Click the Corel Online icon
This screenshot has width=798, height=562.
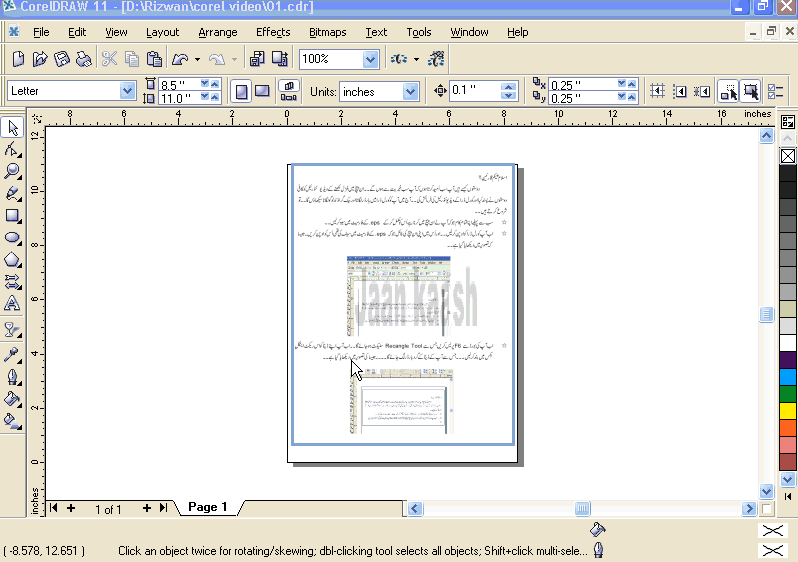(x=436, y=59)
